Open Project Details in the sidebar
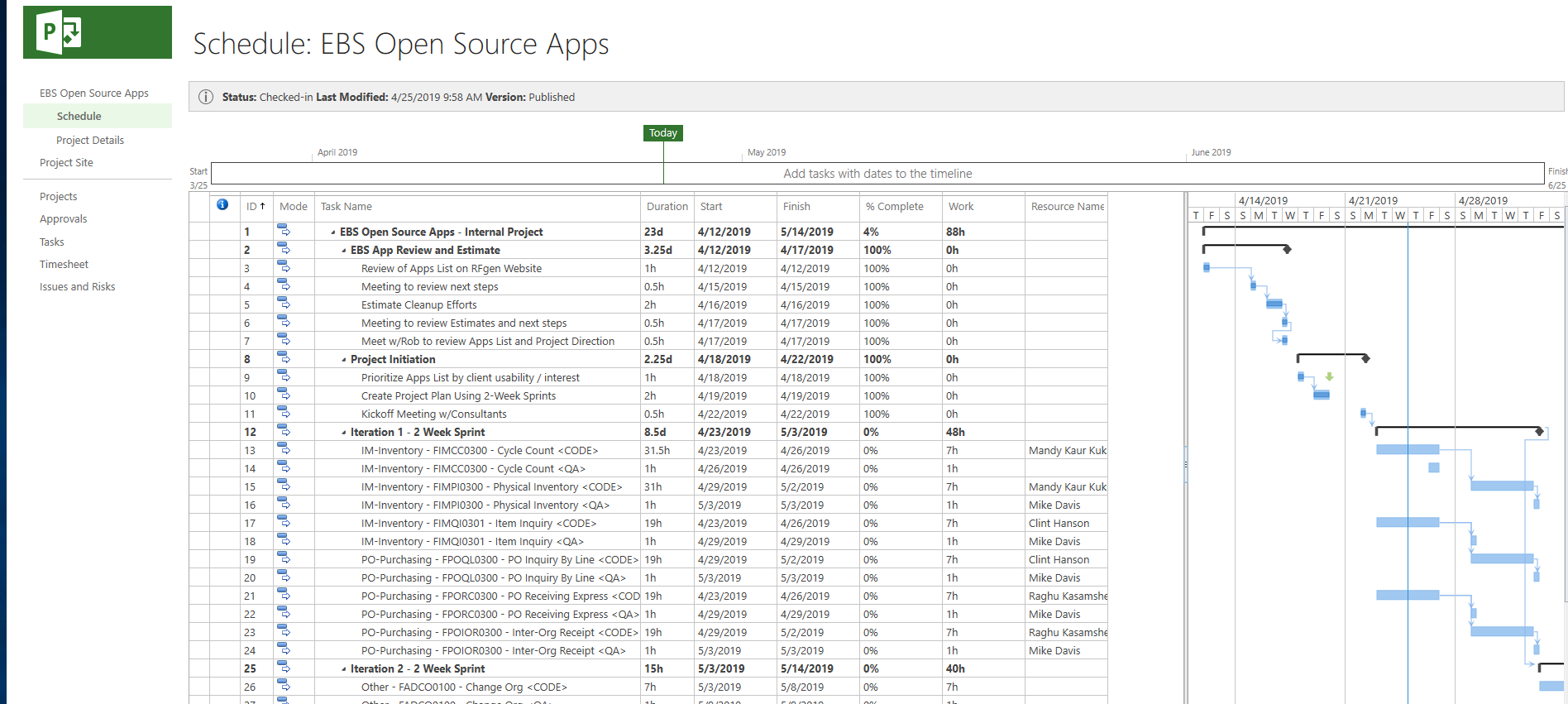The height and width of the screenshot is (704, 1568). (x=90, y=141)
